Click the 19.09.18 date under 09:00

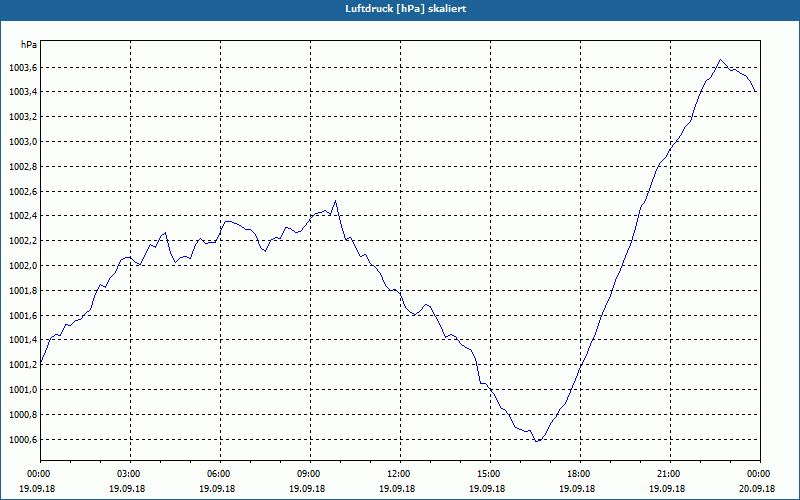(307, 488)
